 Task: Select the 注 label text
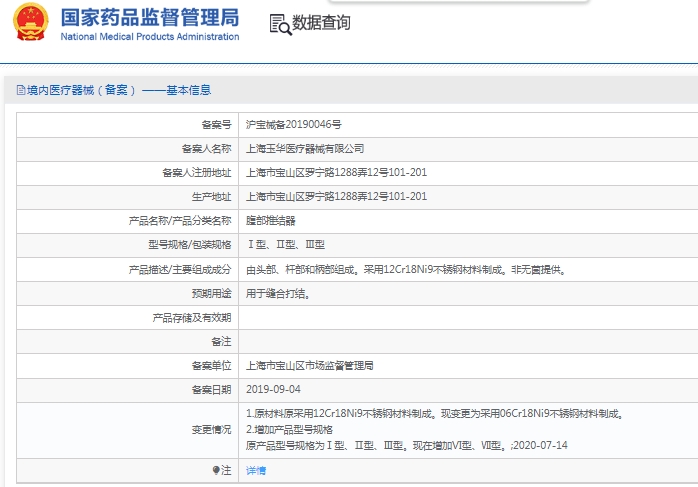click(x=226, y=471)
